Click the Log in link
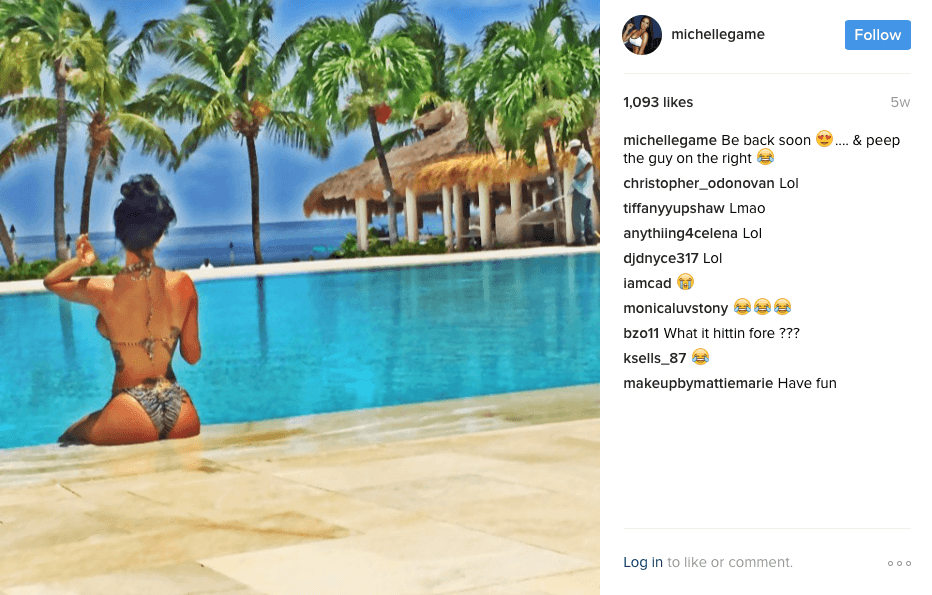 643,562
